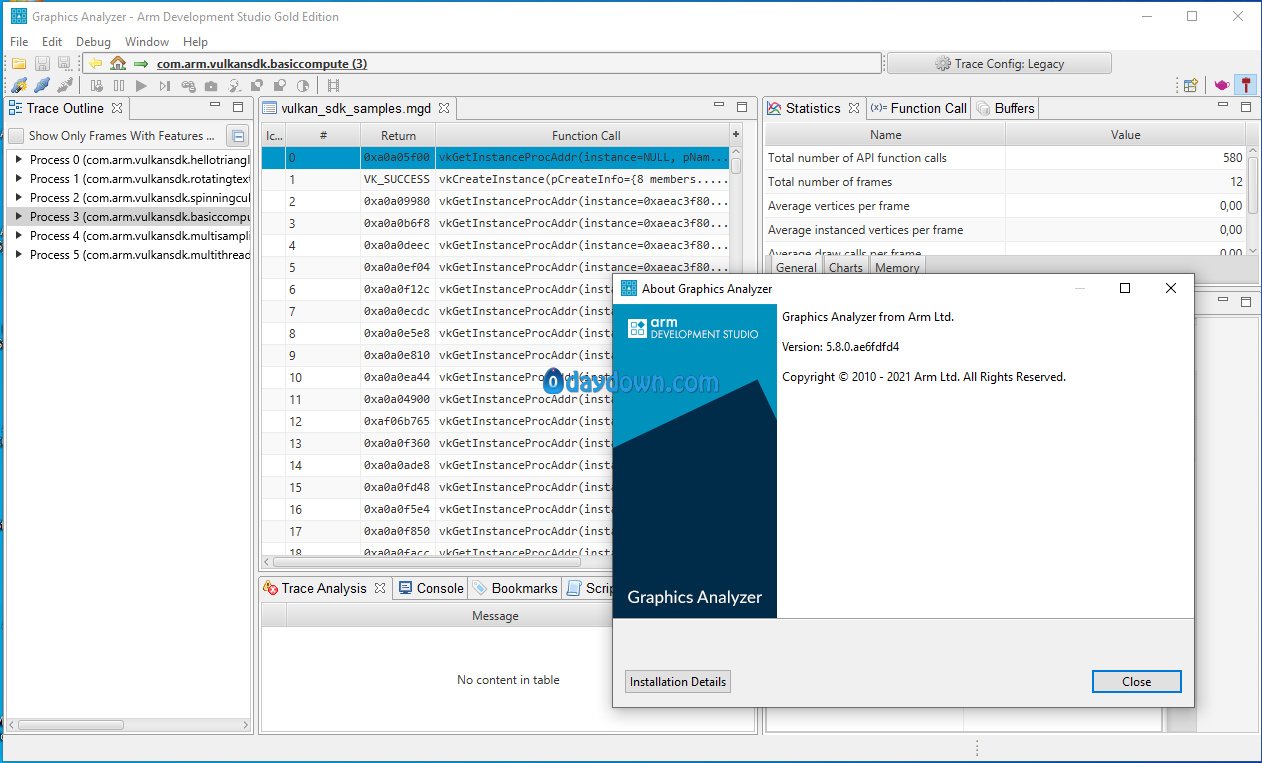
Task: Click the half-filled circle toolbar icon
Action: [303, 86]
